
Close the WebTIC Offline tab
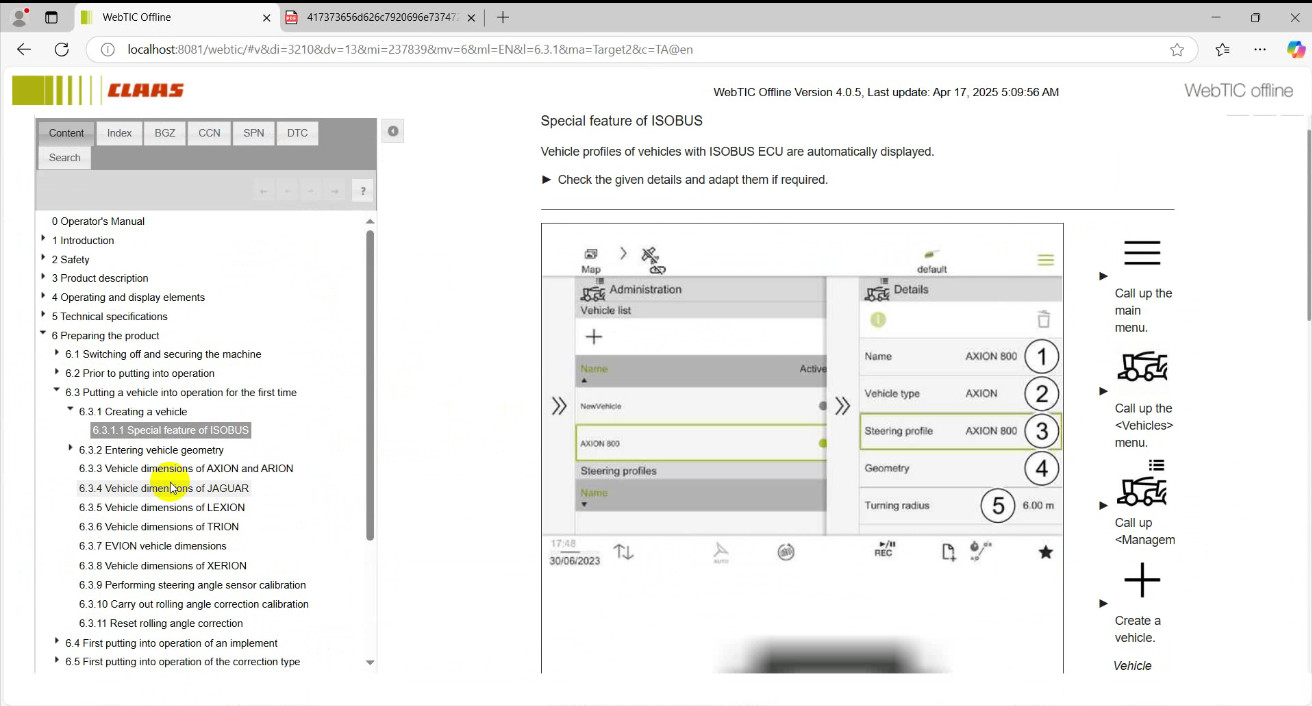pyautogui.click(x=267, y=17)
